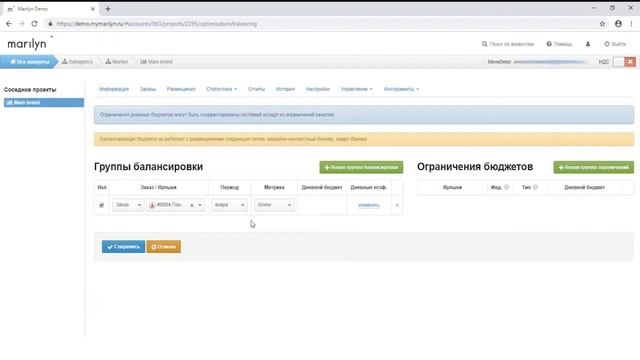Open the Chrome three-dot menu
Viewport: 640px width, 360px height.
[x=631, y=24]
